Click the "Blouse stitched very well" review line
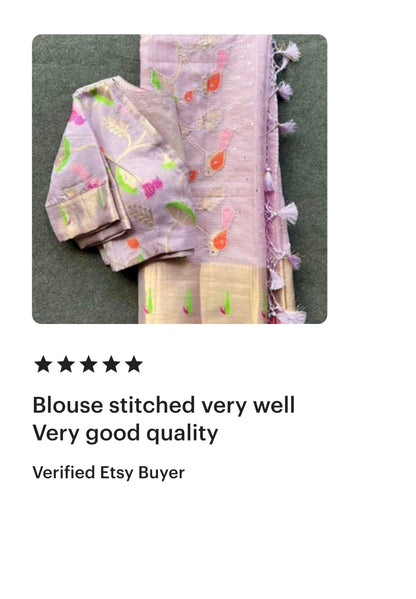Viewport: 416px width, 599px height. (x=164, y=405)
